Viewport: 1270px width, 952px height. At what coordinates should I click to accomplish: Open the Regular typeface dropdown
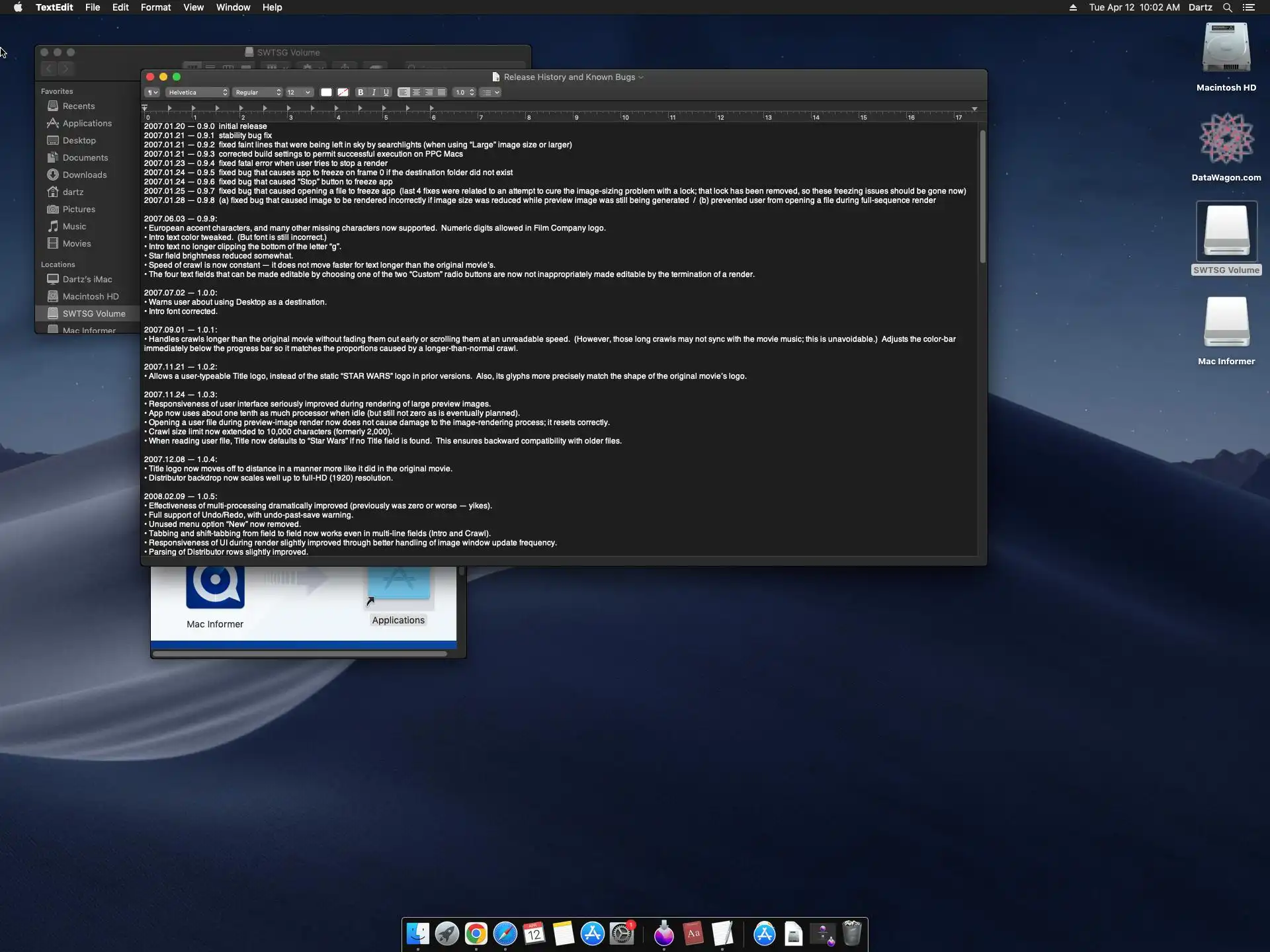[x=258, y=93]
